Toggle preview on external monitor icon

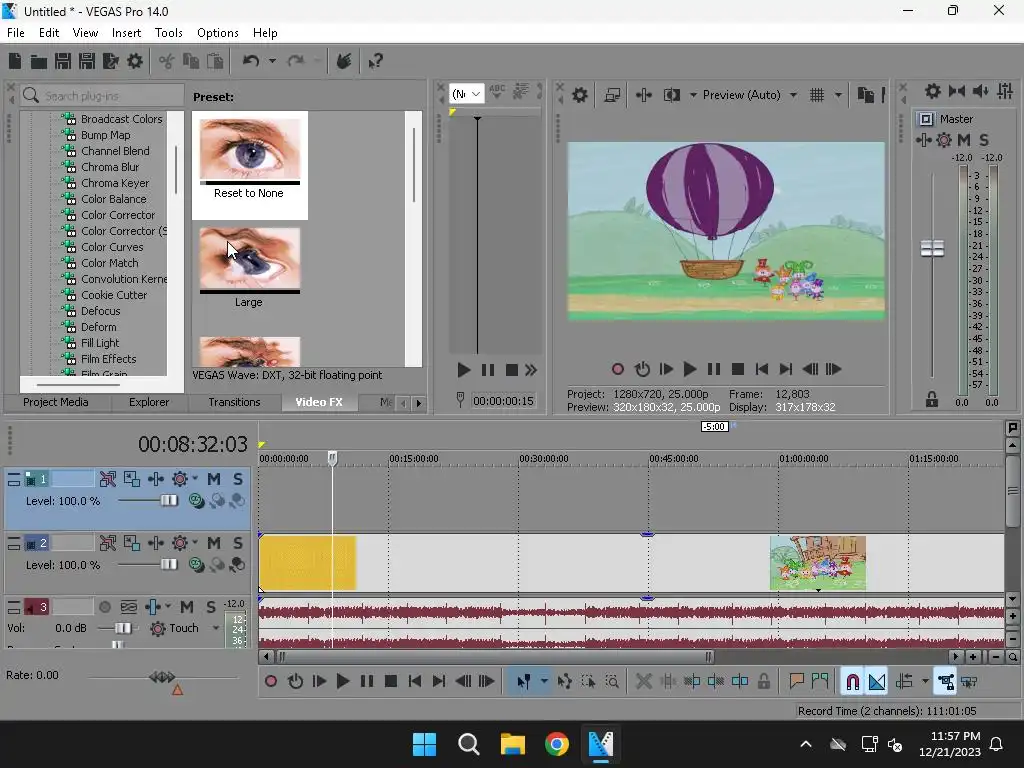612,95
